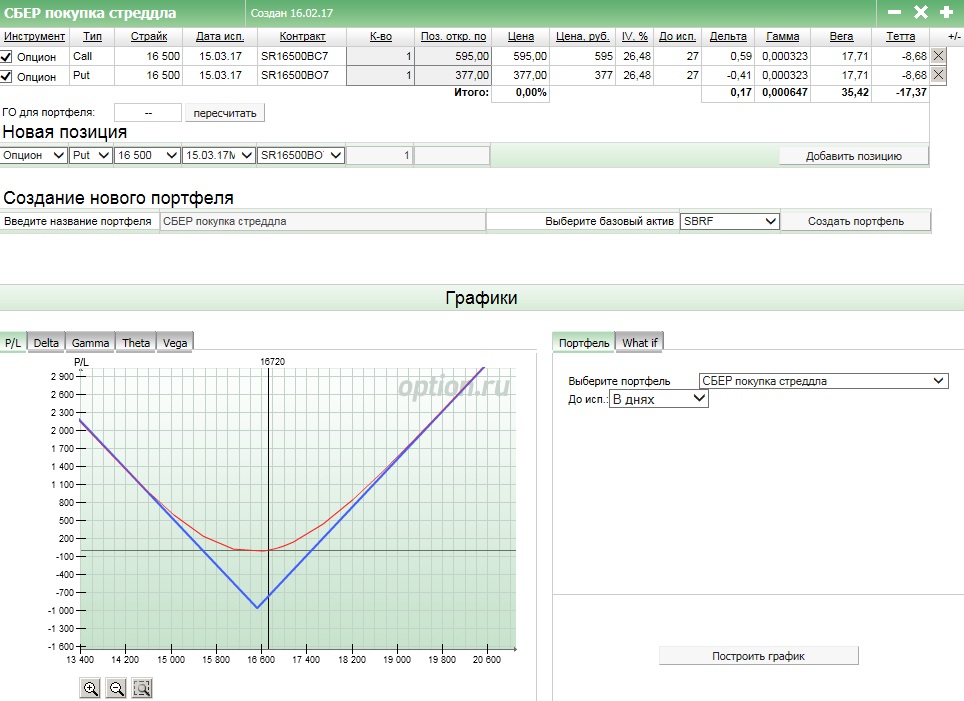
Task: Remove the Call option row with X
Action: (x=938, y=56)
